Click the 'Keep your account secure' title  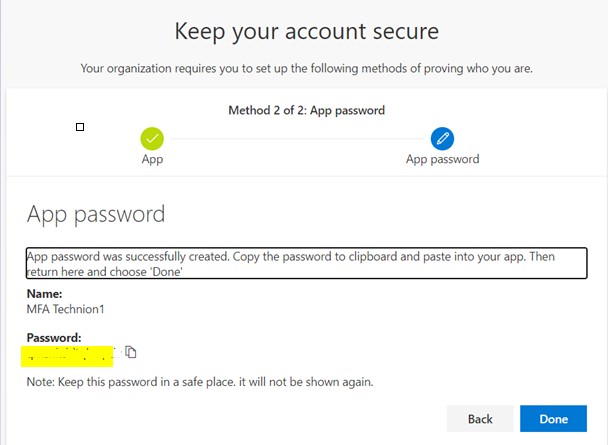tap(306, 31)
